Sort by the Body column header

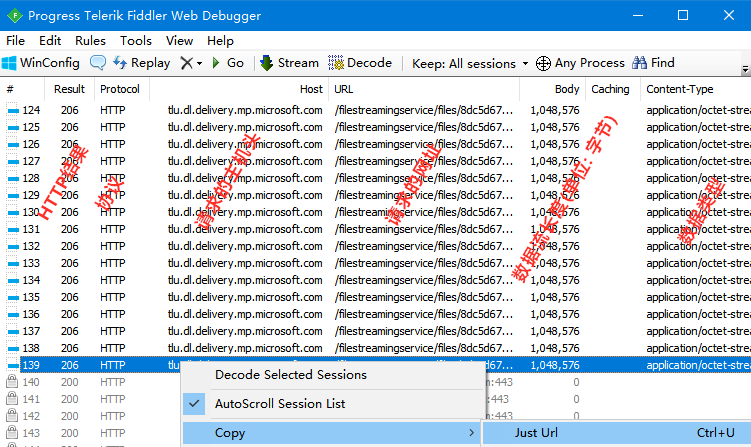[553, 89]
